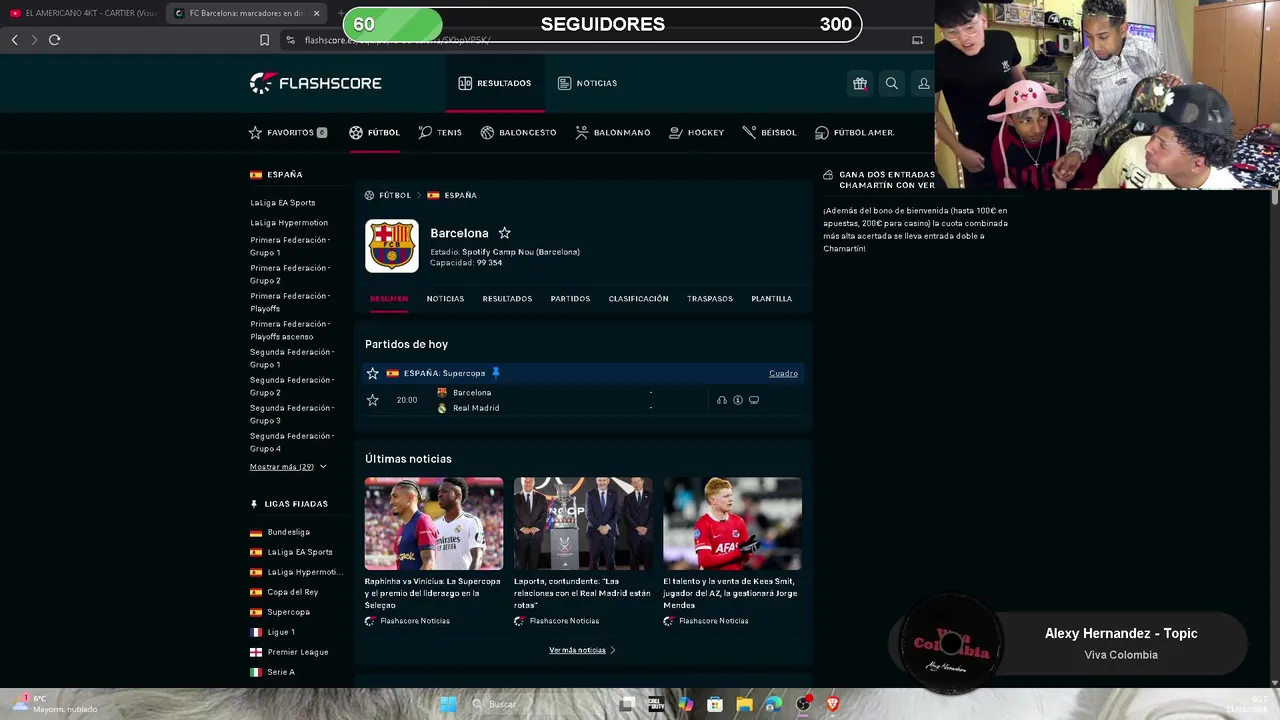1280x720 pixels.
Task: Toggle favorite star next to Barcelona title
Action: [505, 233]
